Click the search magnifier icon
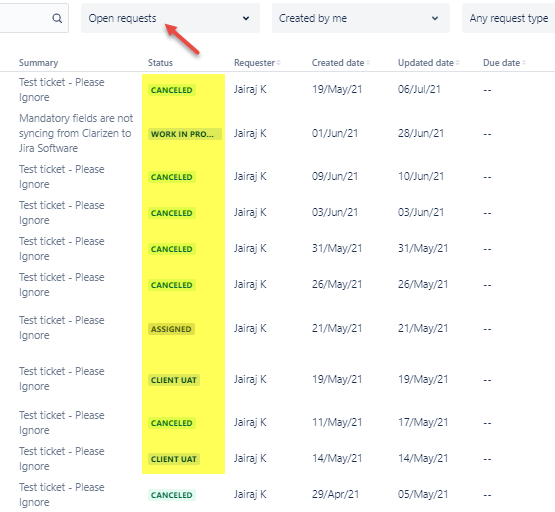This screenshot has width=555, height=512. 57,18
